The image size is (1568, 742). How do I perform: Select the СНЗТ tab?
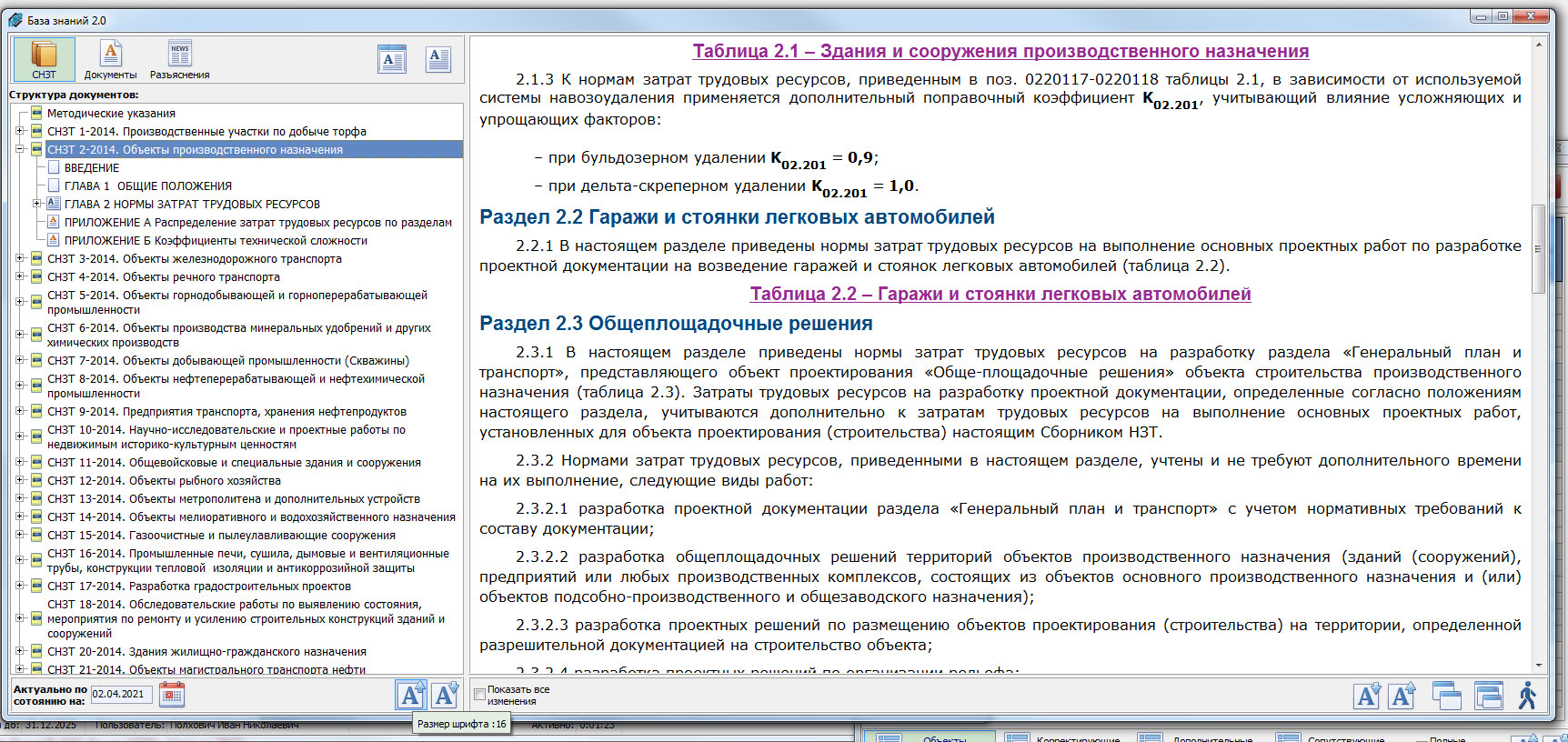point(44,60)
